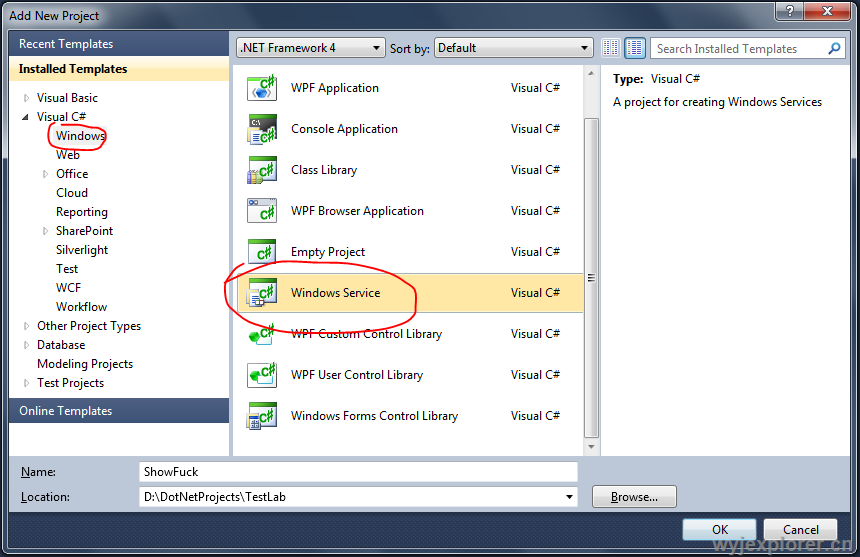Select the Workflow category
The height and width of the screenshot is (557, 860).
(81, 307)
